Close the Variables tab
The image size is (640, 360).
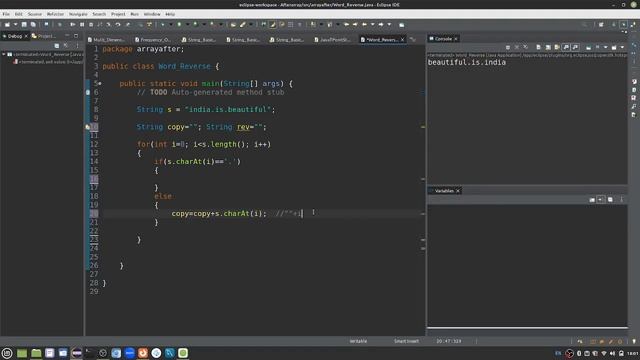458,191
